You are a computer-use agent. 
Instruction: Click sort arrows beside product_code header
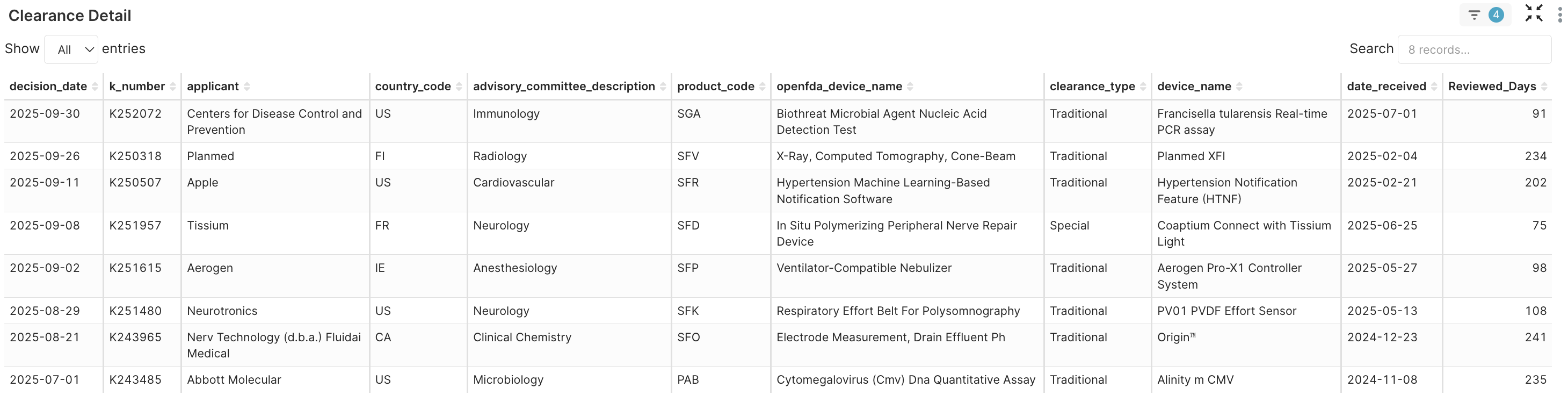tap(762, 87)
